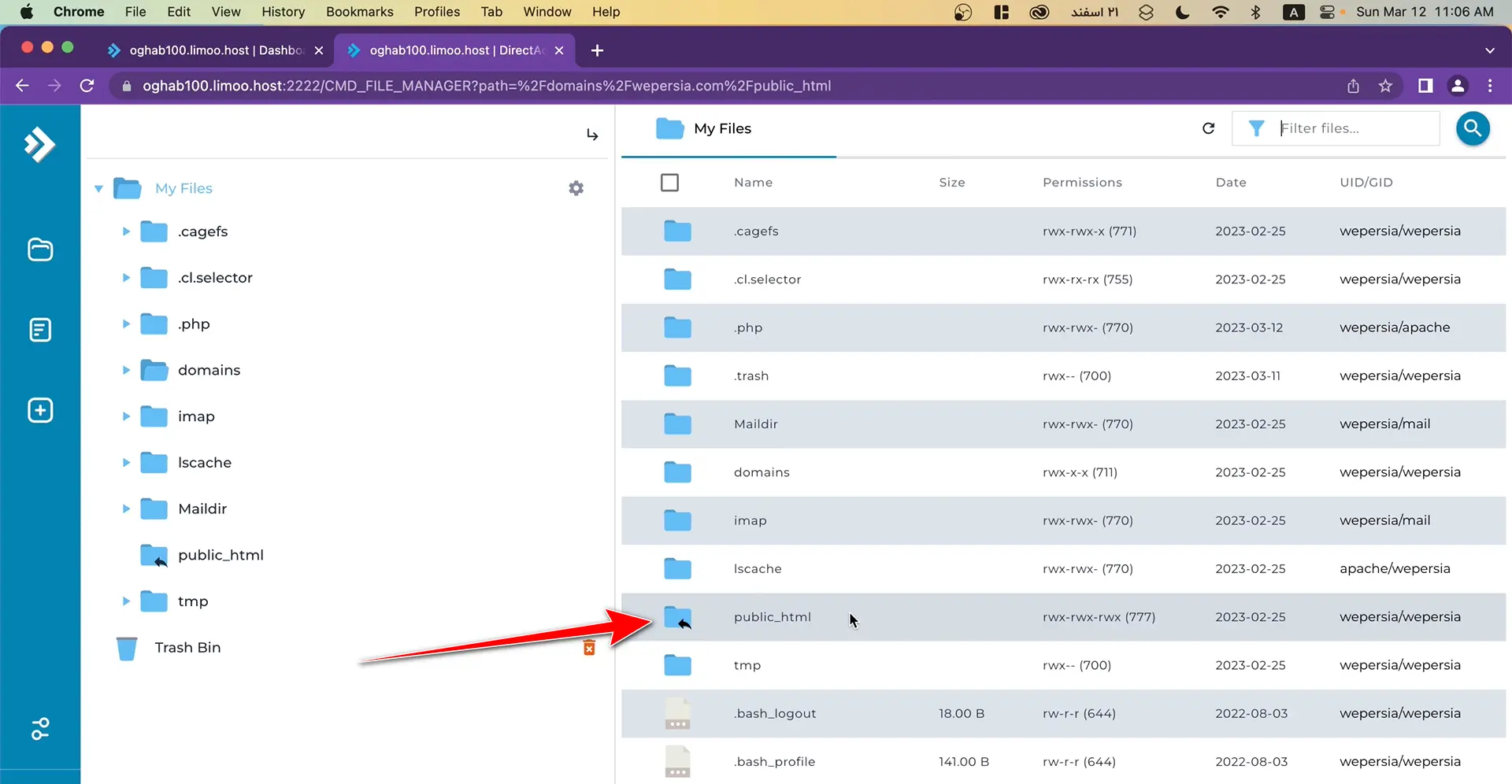
Task: Click permissions rwx-rwx-rwx (777) of public_html
Action: click(1099, 617)
